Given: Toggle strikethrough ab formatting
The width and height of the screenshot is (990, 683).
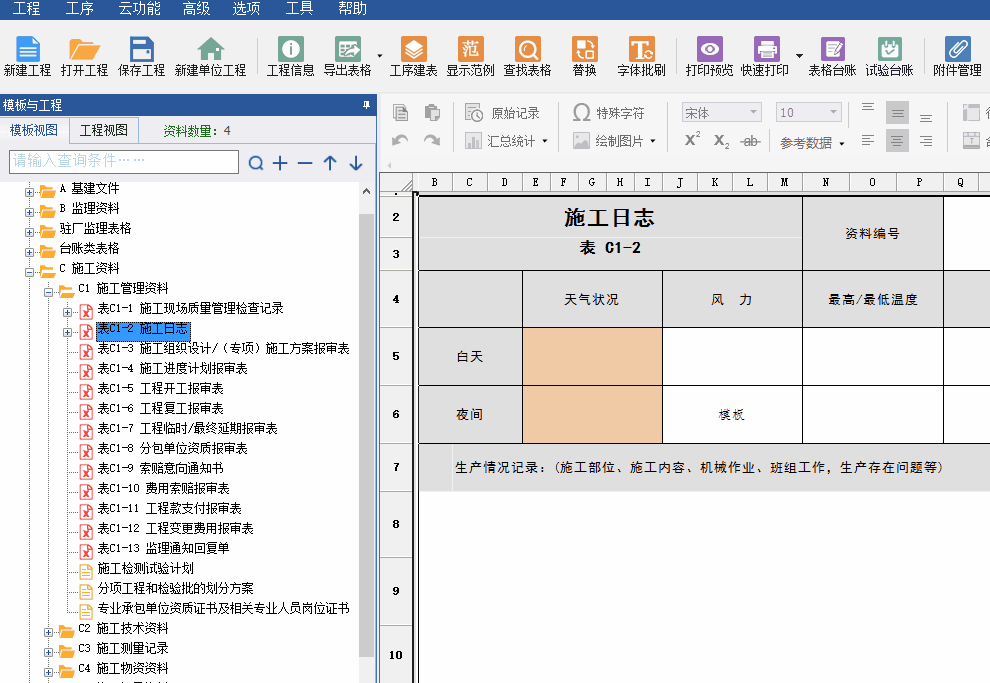Looking at the screenshot, I should click(750, 141).
